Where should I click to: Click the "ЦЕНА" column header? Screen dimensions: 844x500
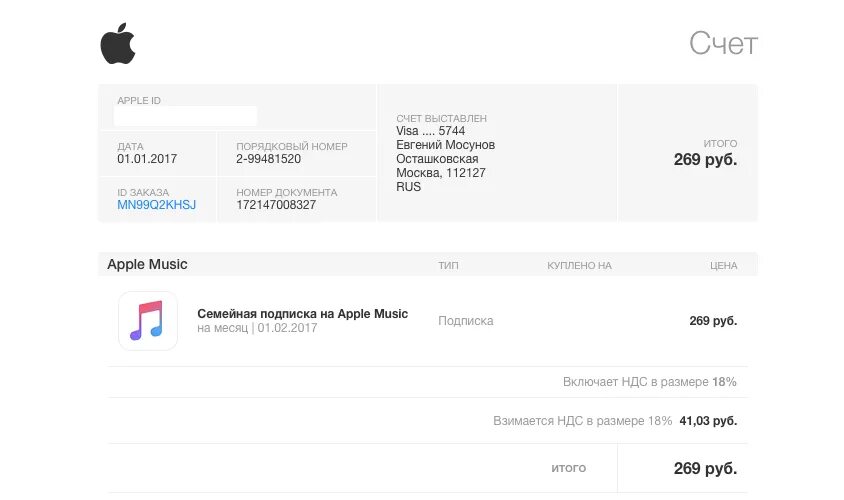point(723,265)
